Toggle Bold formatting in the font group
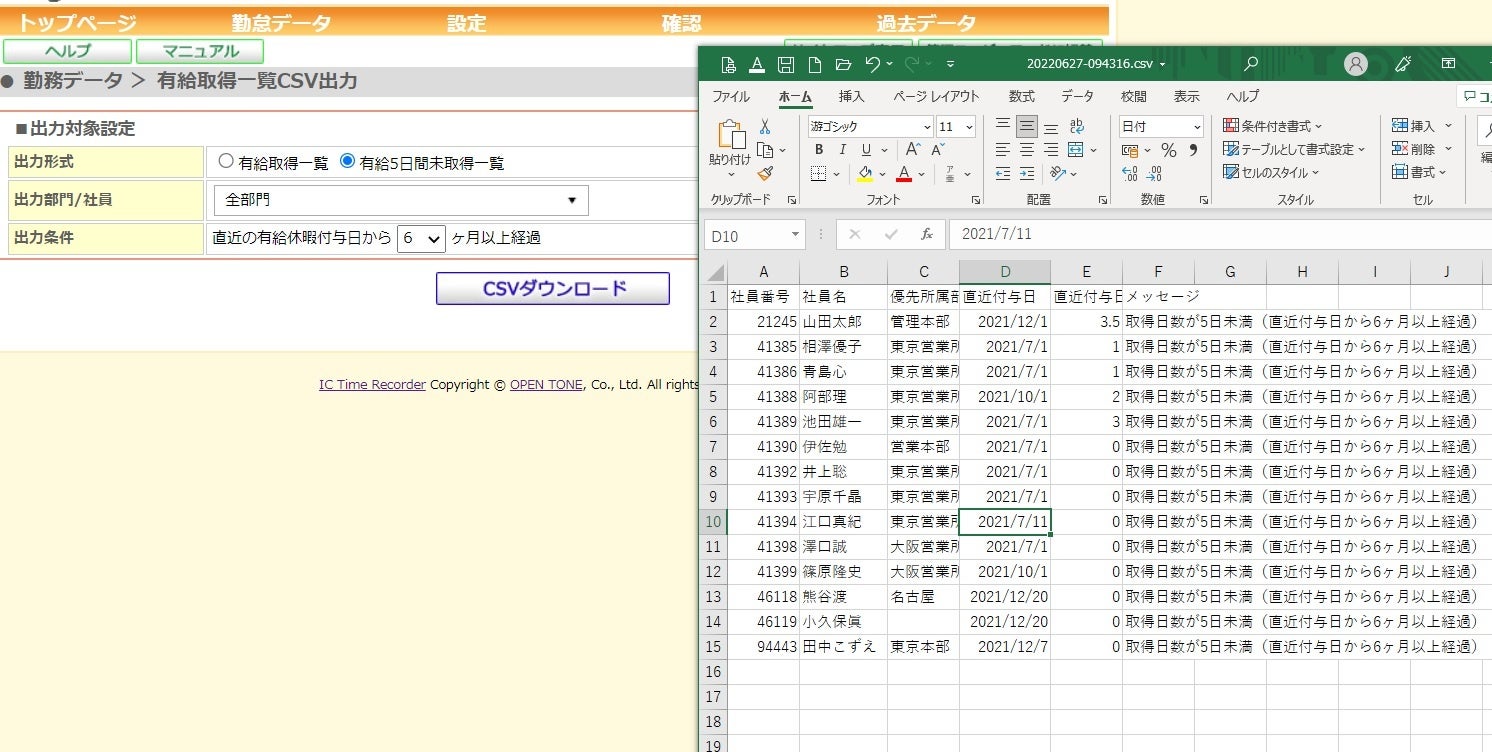This screenshot has height=752, width=1492. (818, 150)
